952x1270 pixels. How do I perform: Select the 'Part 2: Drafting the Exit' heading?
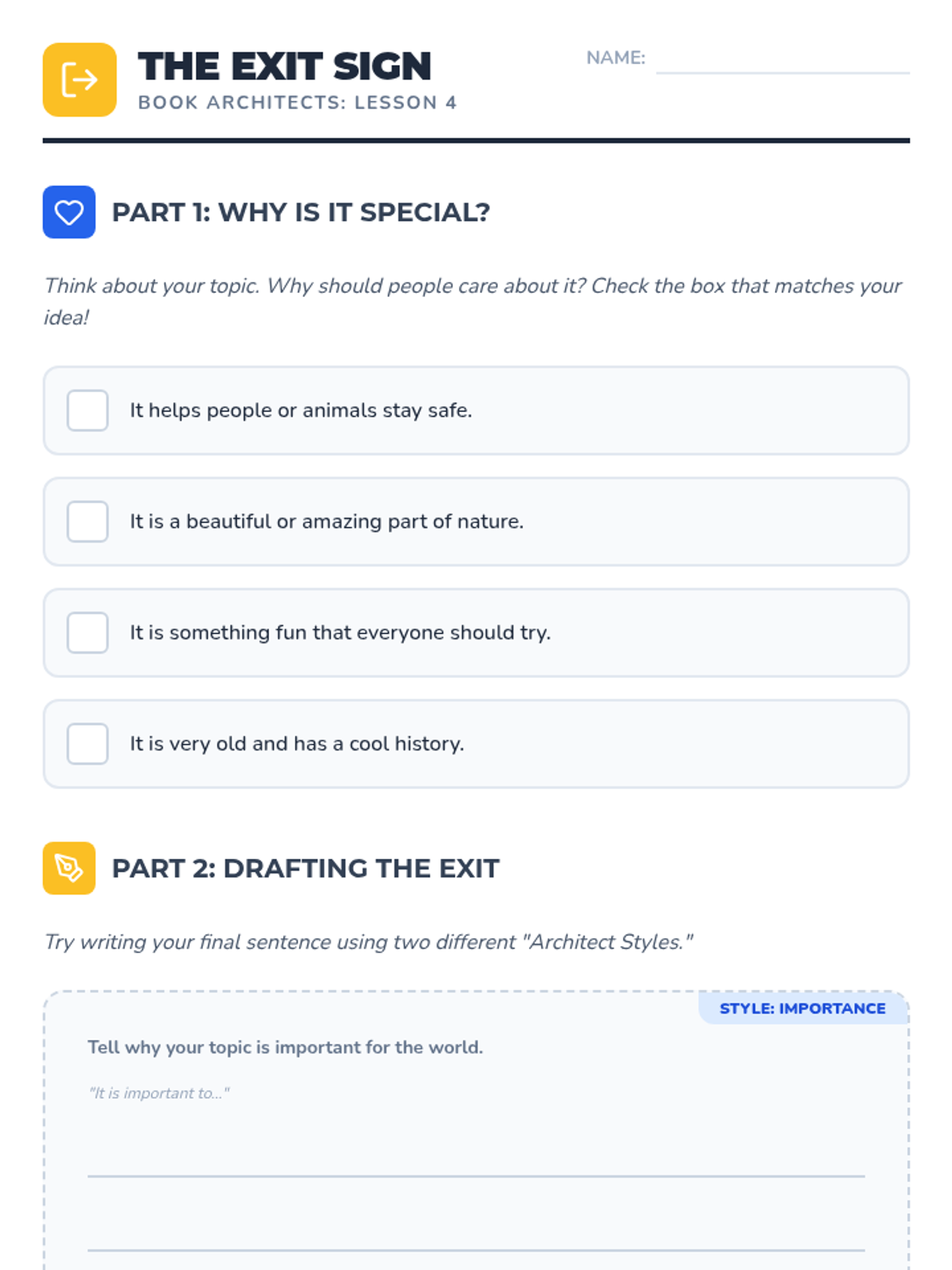[x=305, y=868]
